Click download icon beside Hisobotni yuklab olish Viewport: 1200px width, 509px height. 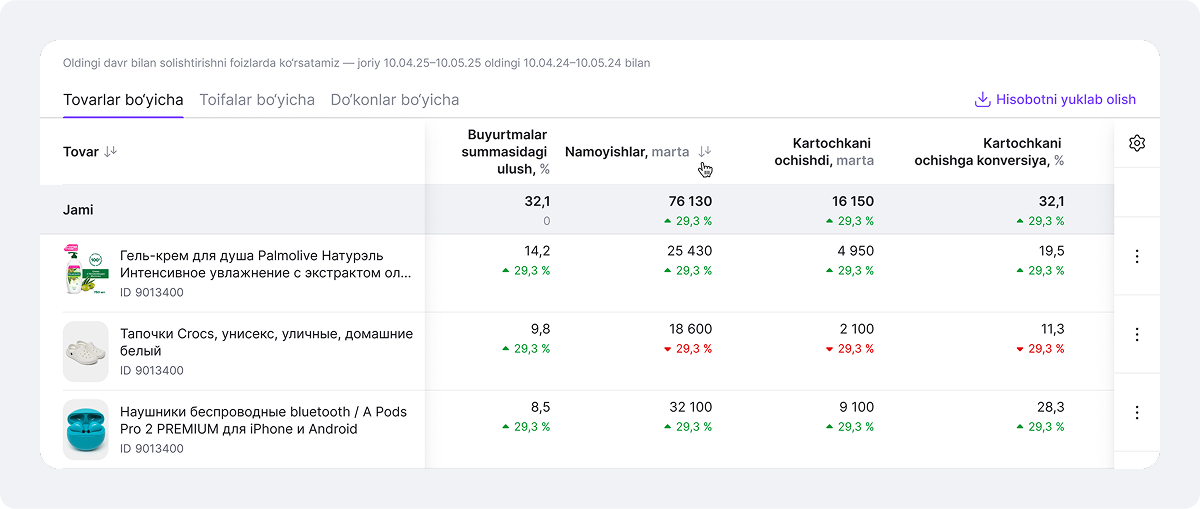982,99
